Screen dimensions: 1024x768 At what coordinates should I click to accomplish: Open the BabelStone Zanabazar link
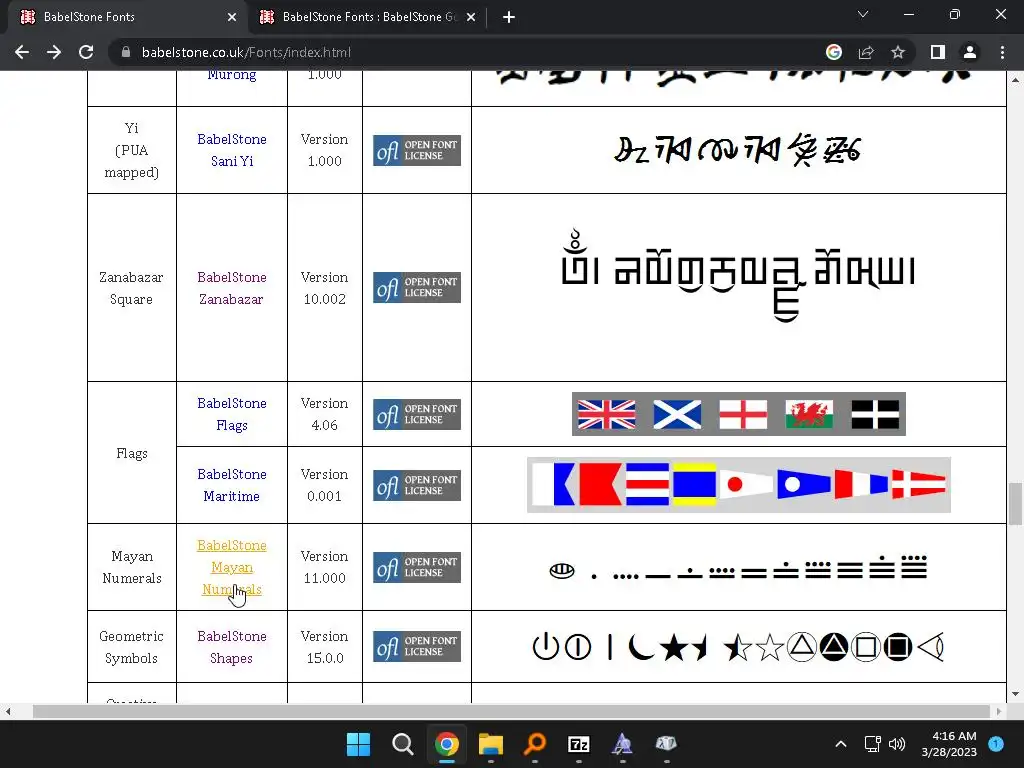click(x=232, y=288)
